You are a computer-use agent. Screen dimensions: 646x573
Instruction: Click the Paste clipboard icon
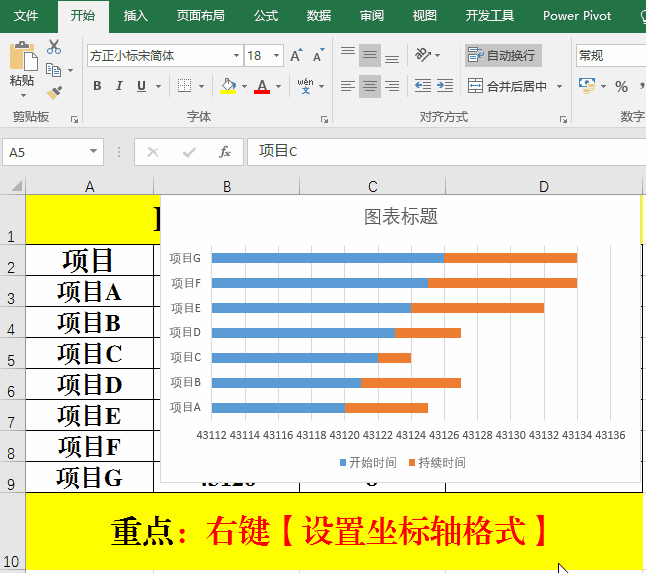pos(21,60)
